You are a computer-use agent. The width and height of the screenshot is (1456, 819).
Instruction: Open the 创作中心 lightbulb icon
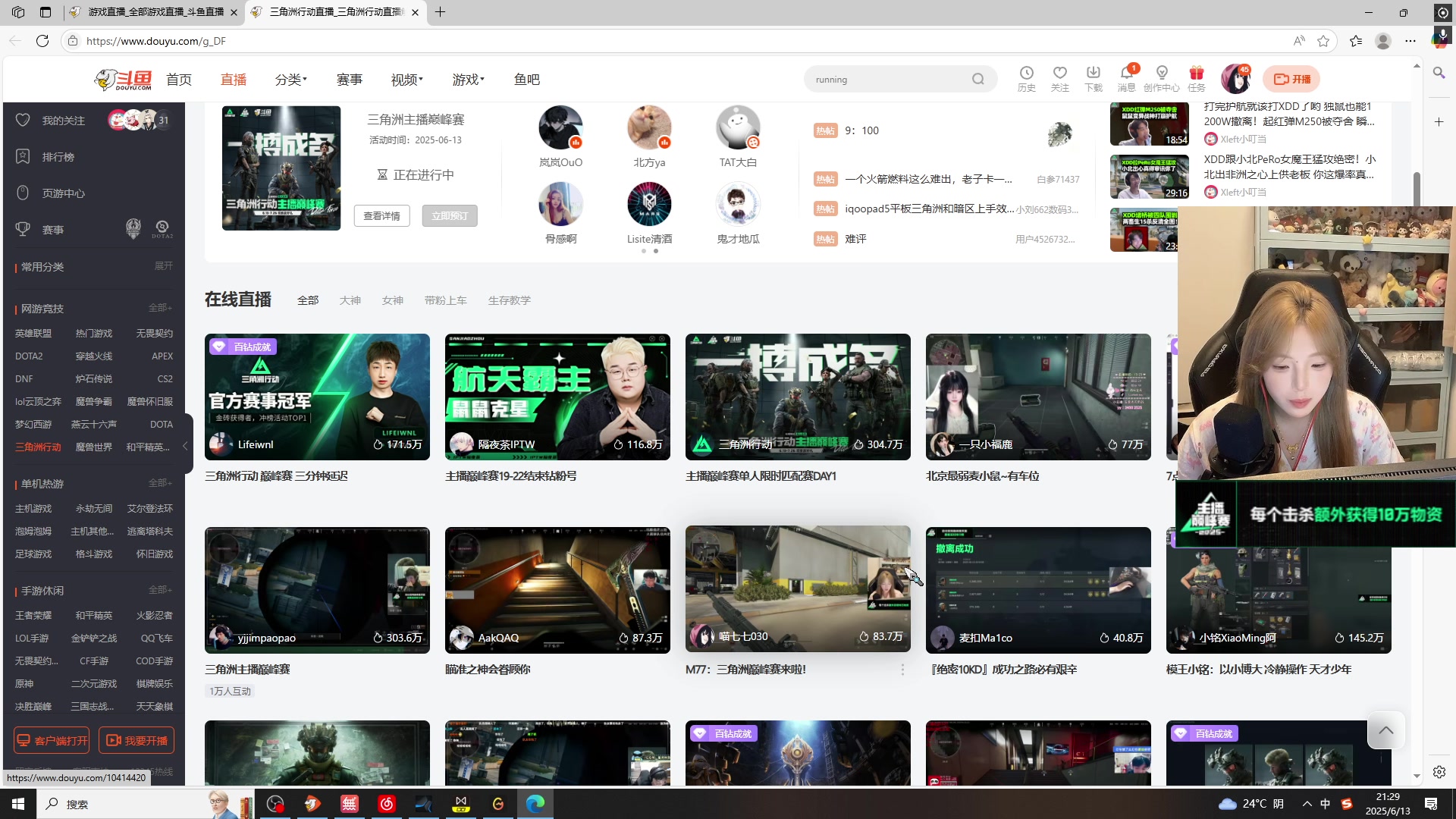point(1161,74)
